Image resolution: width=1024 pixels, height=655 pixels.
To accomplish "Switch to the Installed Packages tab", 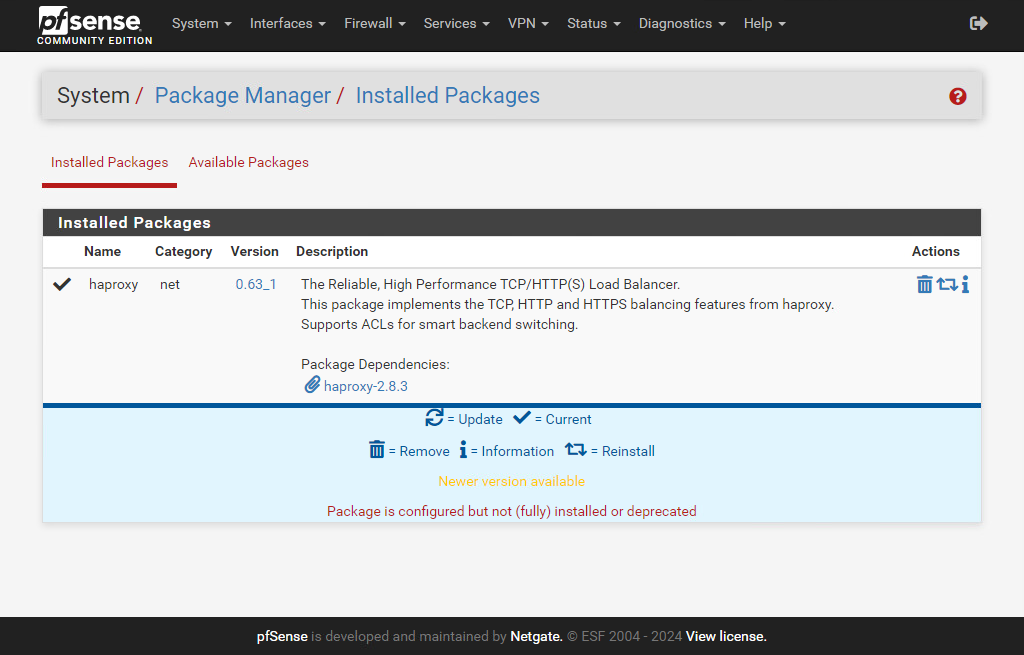I will coord(109,163).
